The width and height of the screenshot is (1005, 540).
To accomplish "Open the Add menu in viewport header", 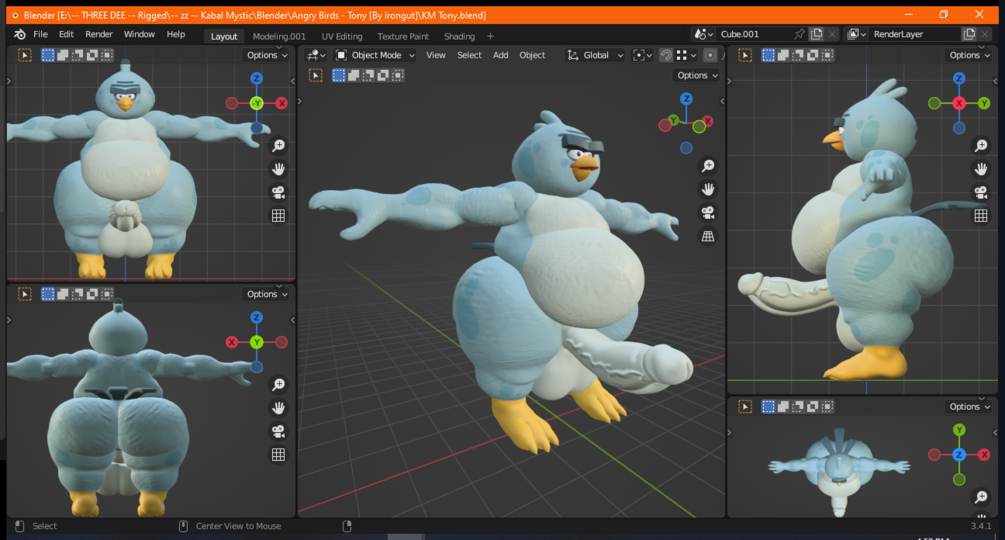I will (x=501, y=55).
